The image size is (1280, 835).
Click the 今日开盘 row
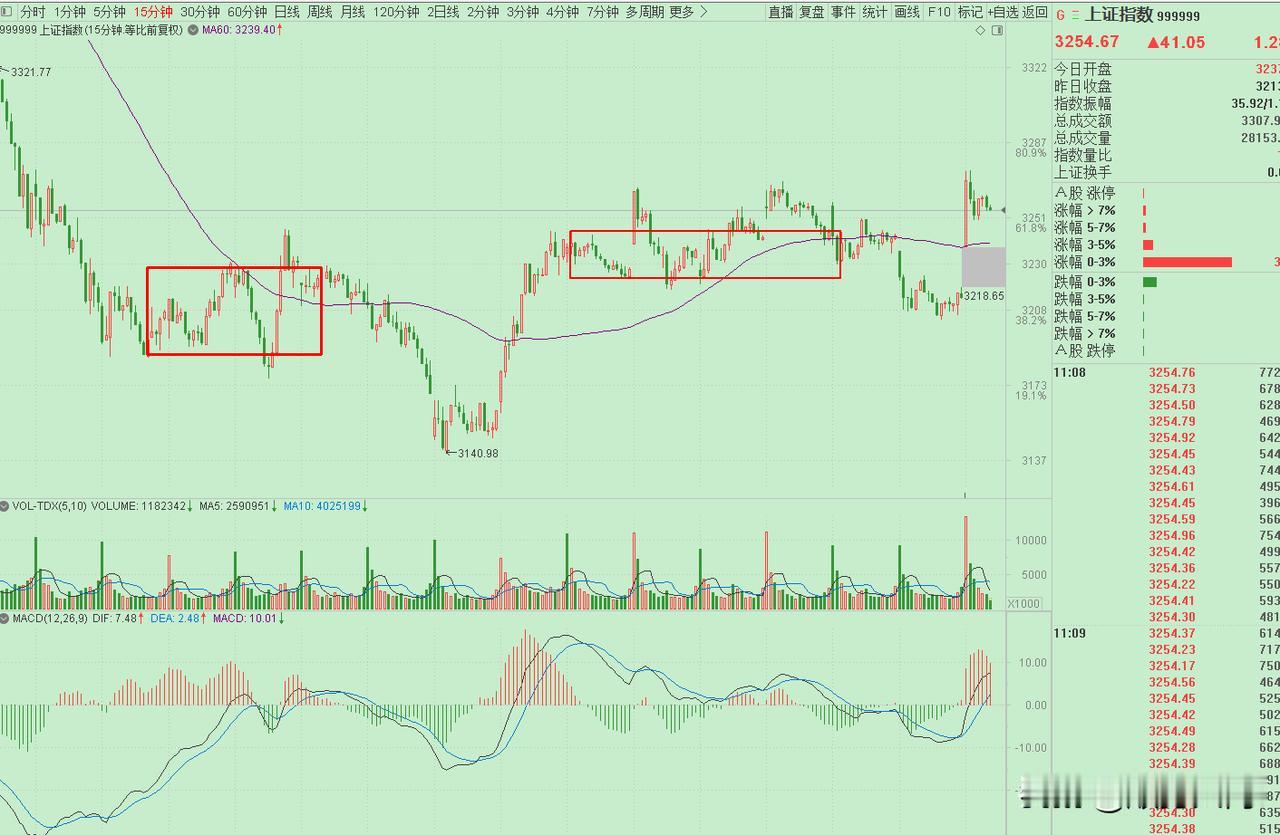coord(1167,69)
